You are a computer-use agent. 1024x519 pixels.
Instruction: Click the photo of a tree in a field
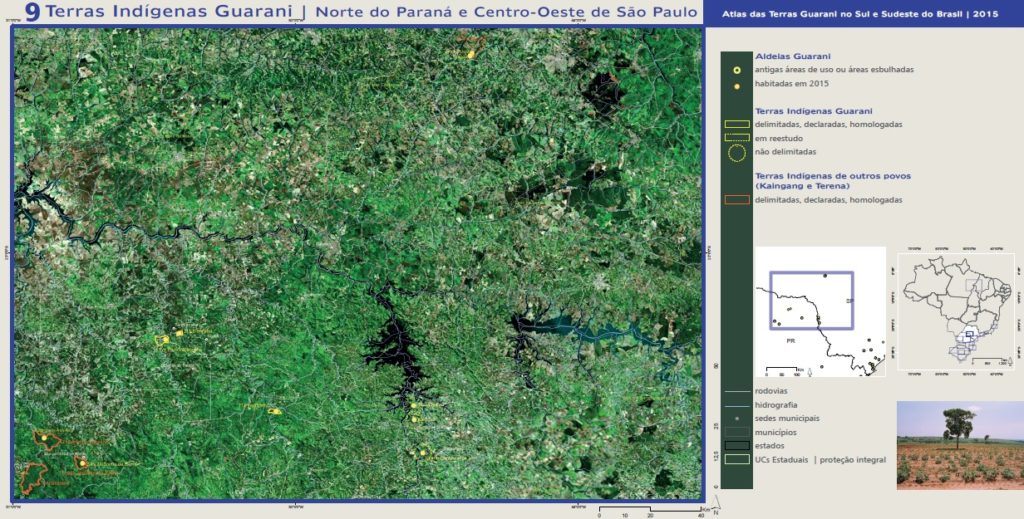coord(960,445)
